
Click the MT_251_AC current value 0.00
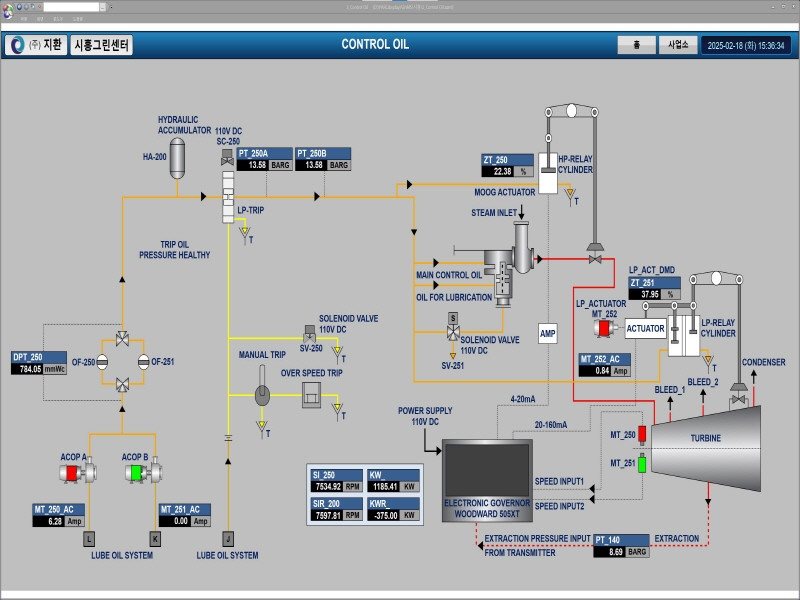click(x=174, y=521)
